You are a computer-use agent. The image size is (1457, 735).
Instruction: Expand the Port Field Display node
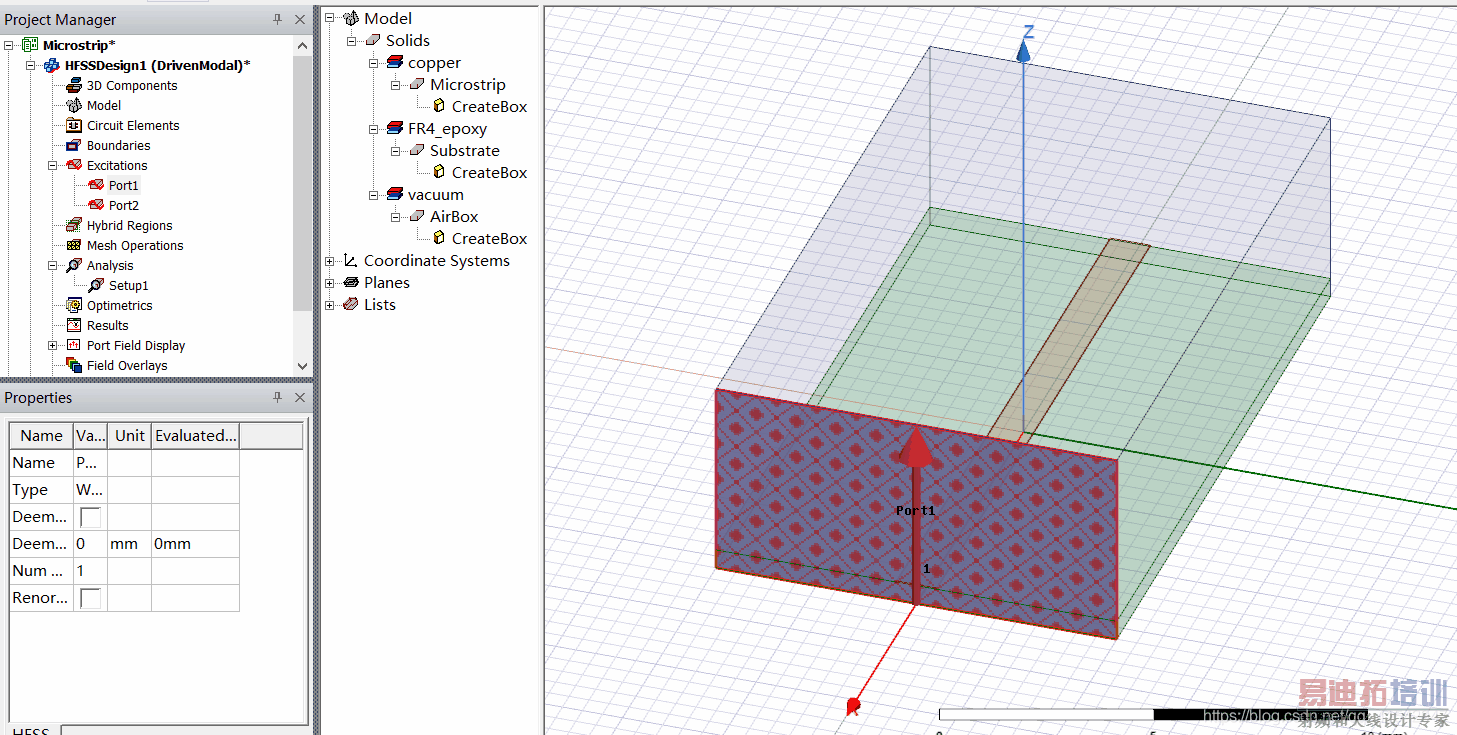click(53, 345)
